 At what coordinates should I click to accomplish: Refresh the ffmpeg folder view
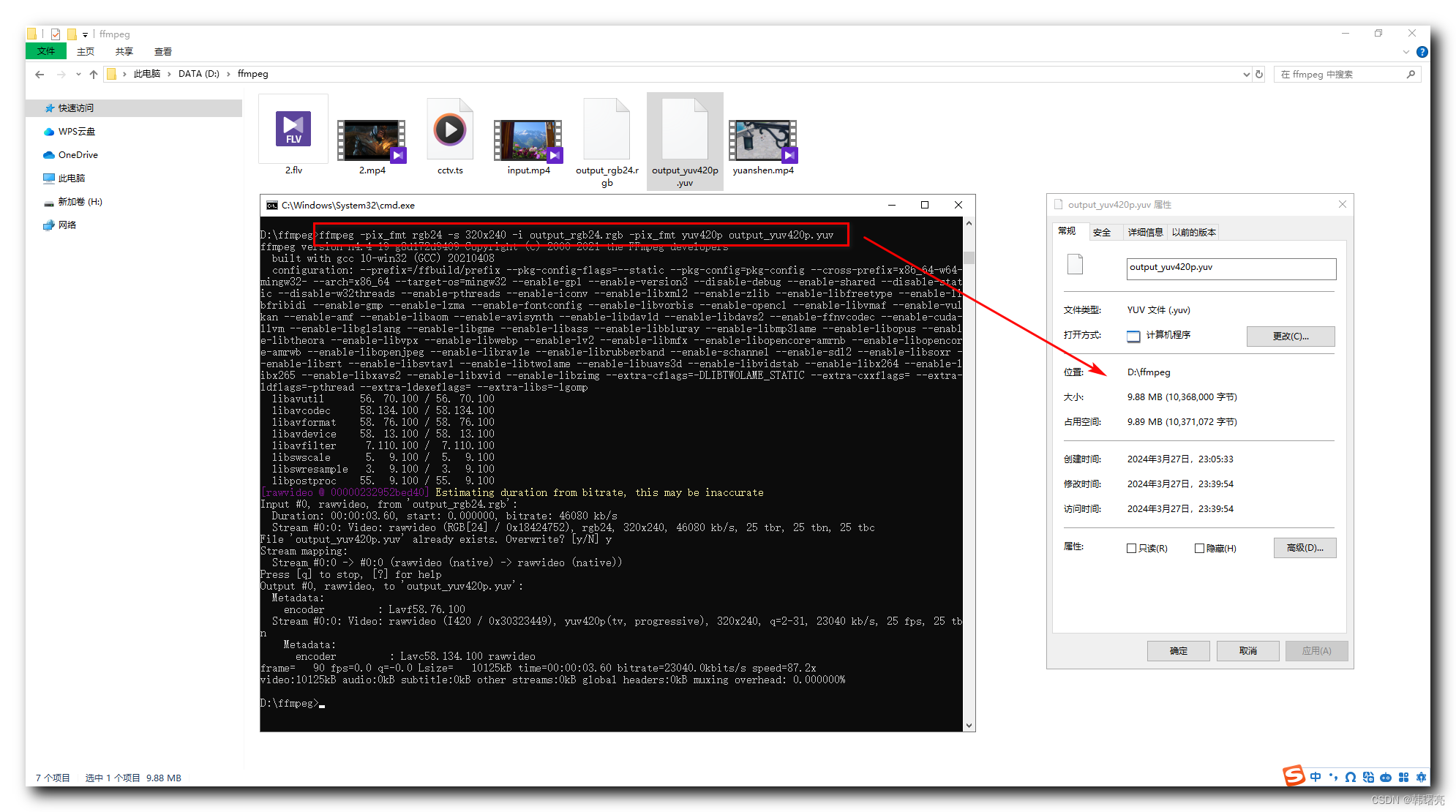click(x=1258, y=74)
